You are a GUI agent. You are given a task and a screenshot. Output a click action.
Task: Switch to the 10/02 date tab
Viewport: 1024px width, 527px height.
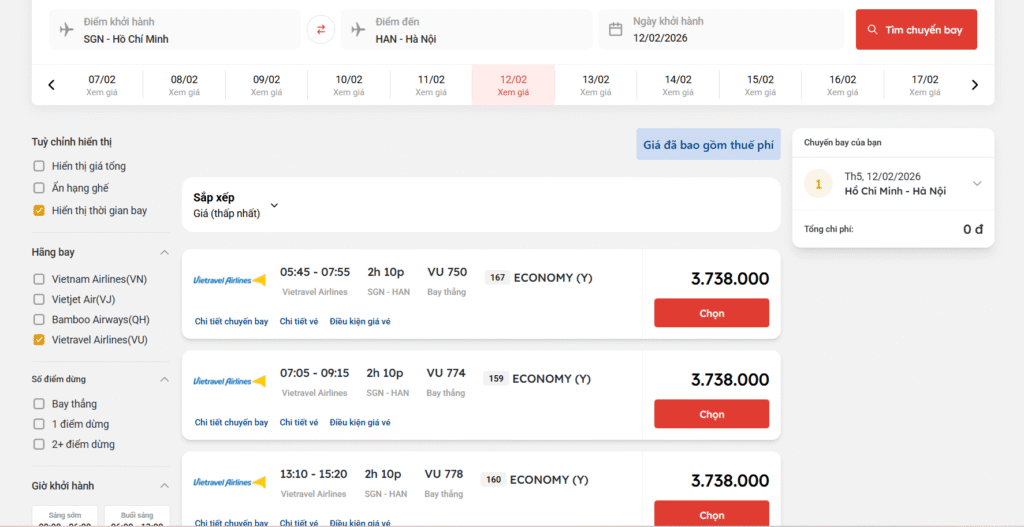(x=349, y=85)
